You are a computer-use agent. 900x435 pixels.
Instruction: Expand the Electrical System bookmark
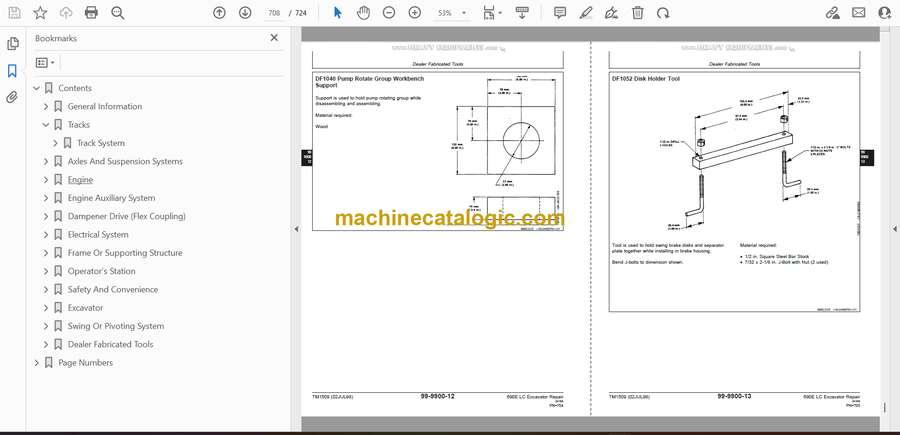pyautogui.click(x=46, y=235)
